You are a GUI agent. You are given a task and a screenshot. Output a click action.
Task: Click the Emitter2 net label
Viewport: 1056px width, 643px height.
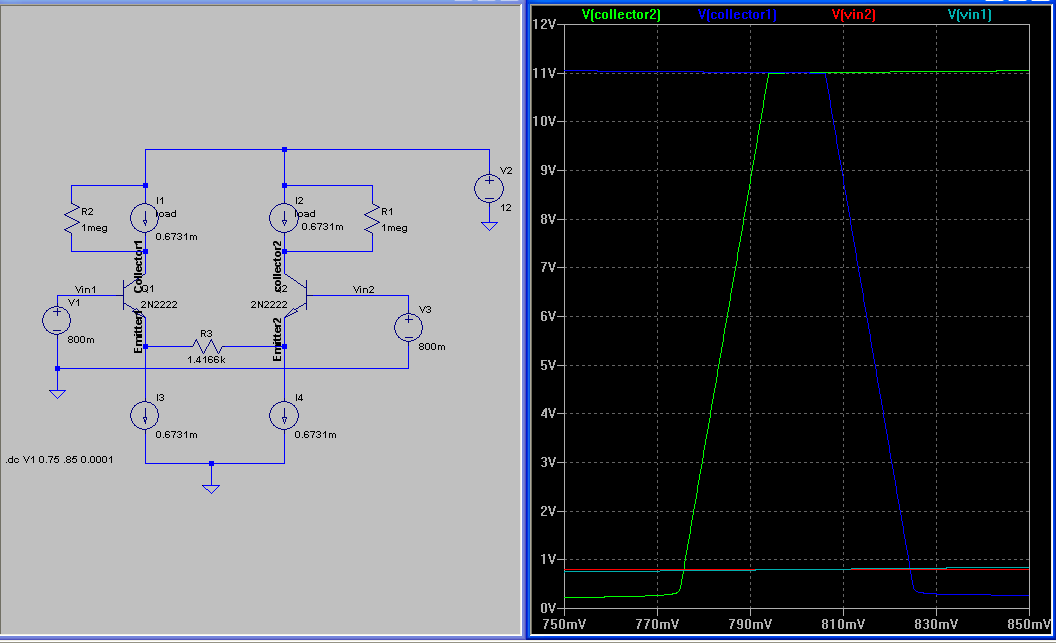coord(277,339)
